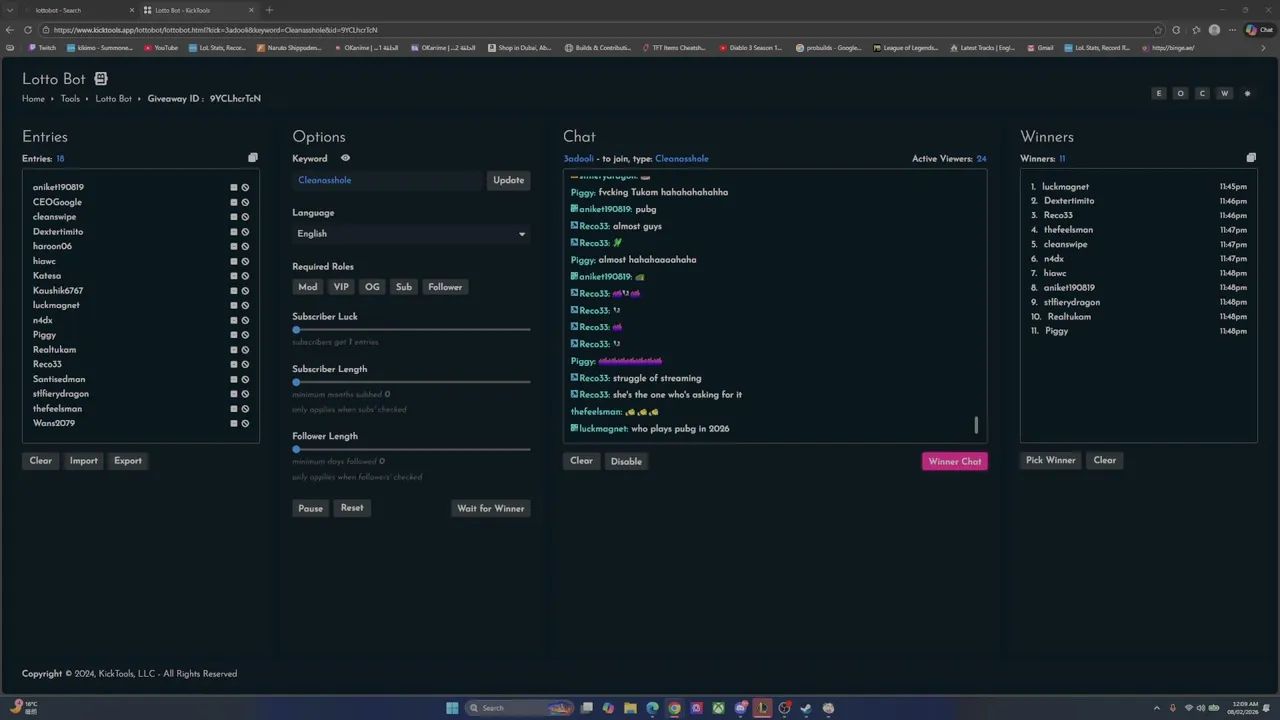1280x720 pixels.
Task: Remove luckmagnet entry via its minus-square icon
Action: [x=234, y=305]
